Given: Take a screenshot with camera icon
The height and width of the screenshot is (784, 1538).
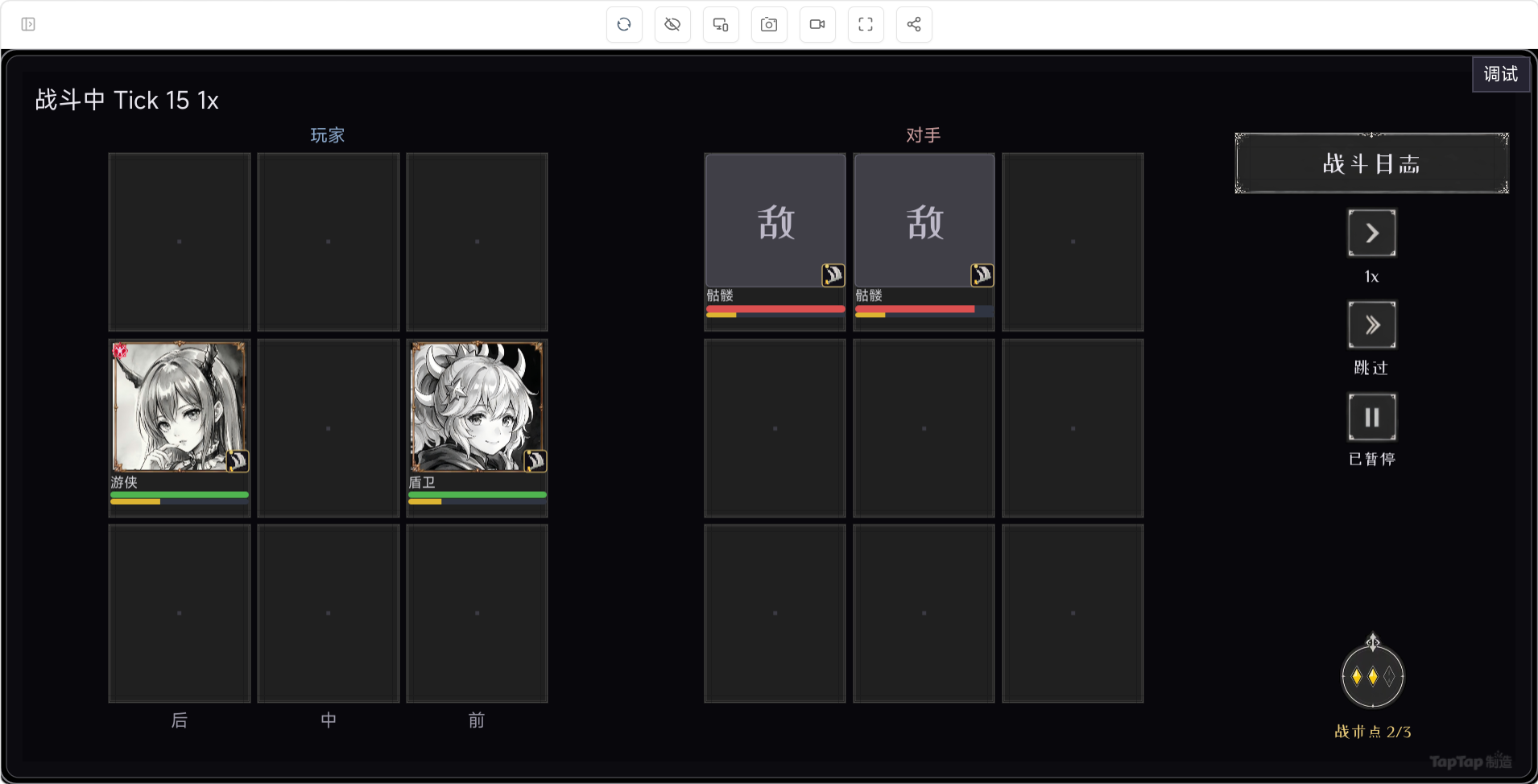Looking at the screenshot, I should coord(769,24).
